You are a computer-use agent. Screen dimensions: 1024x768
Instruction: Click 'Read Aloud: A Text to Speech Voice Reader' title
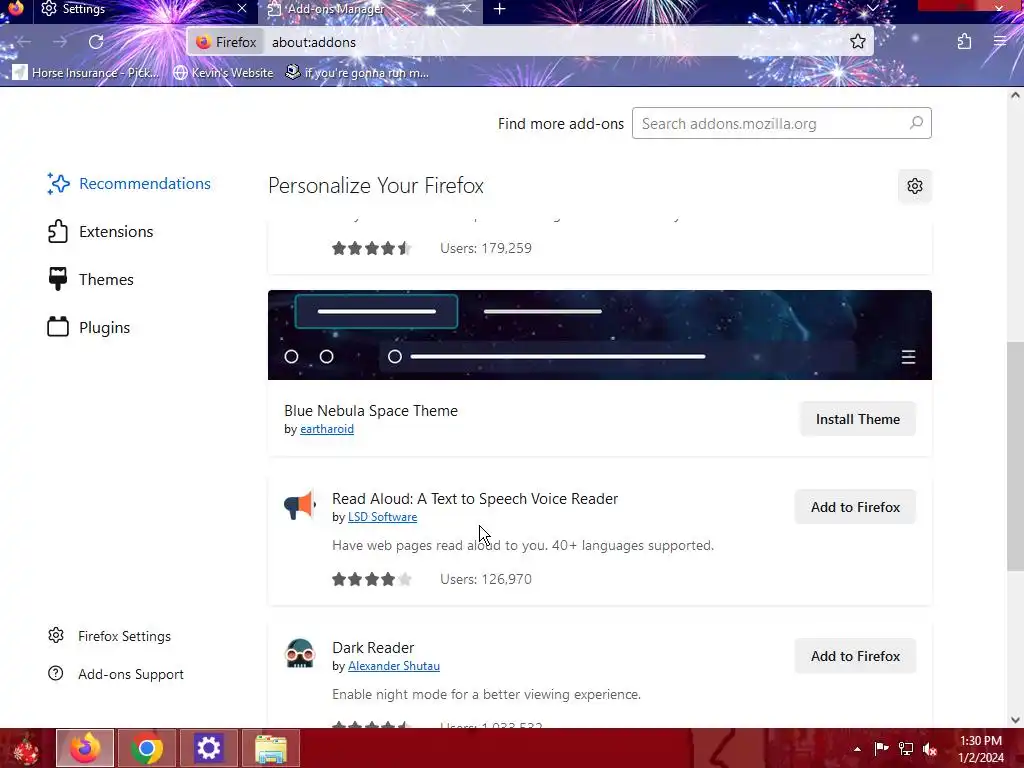tap(475, 499)
